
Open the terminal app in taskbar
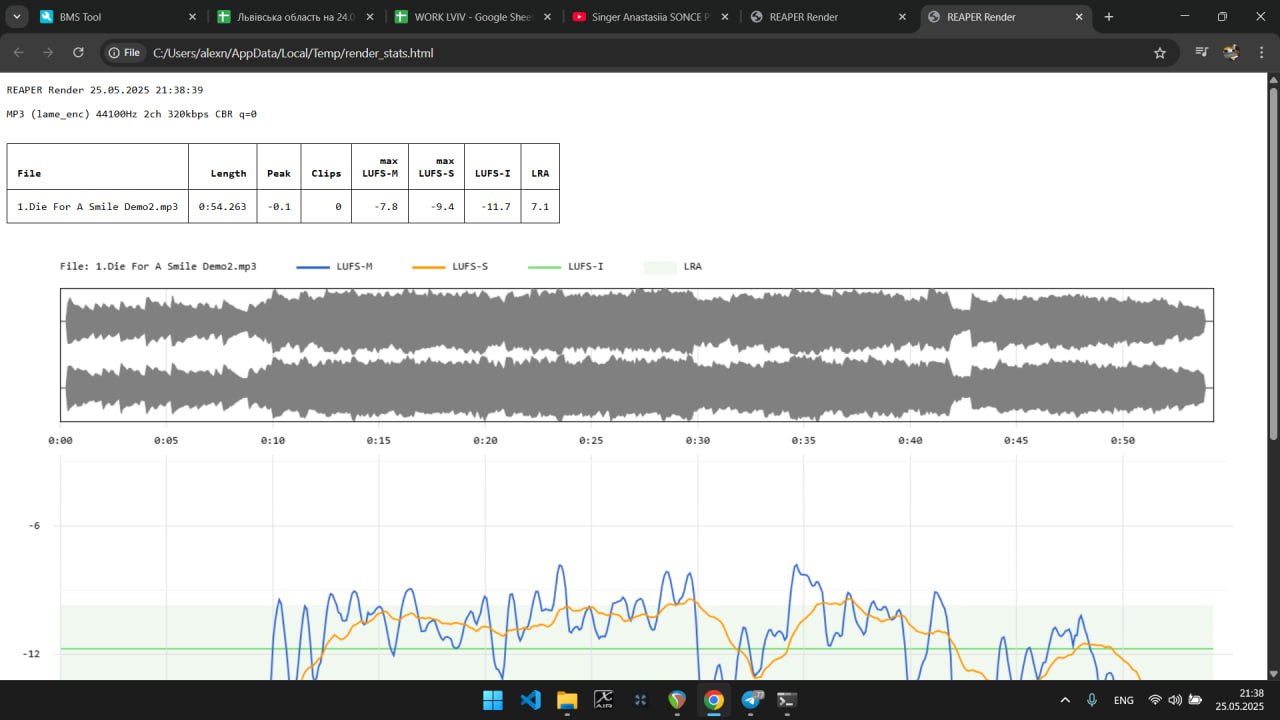click(x=787, y=700)
